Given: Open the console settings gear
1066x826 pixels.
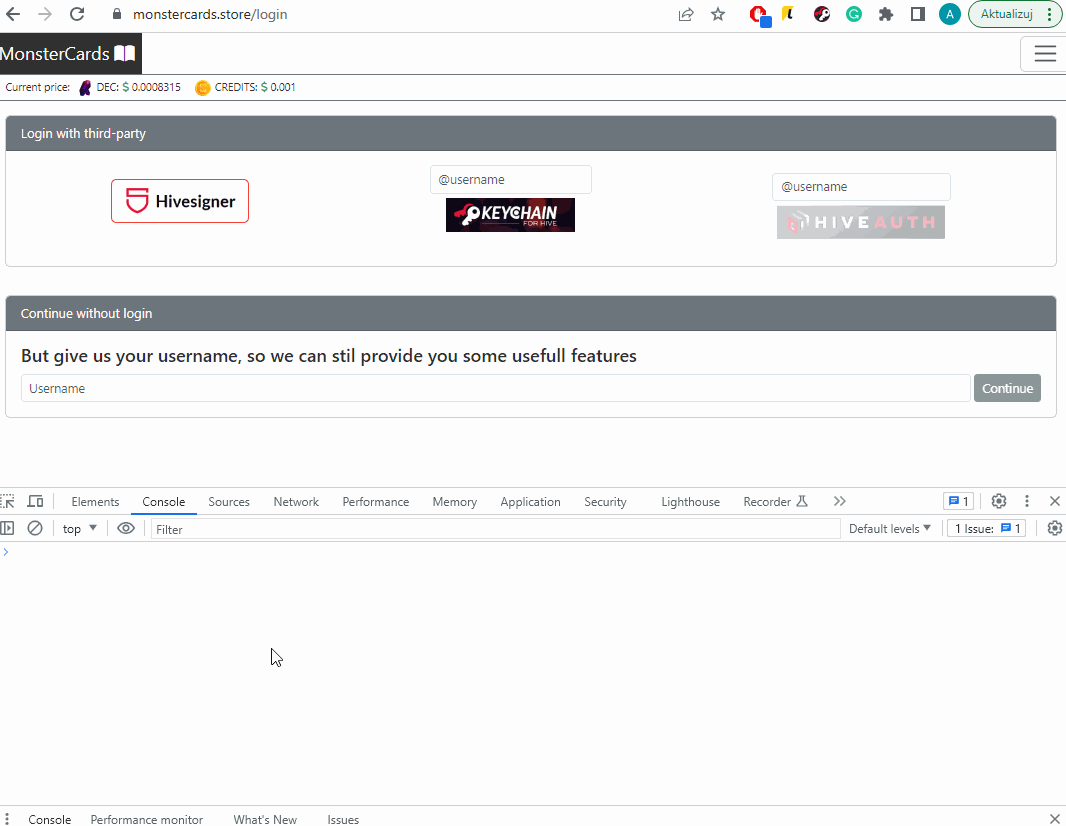Looking at the screenshot, I should coord(1054,528).
